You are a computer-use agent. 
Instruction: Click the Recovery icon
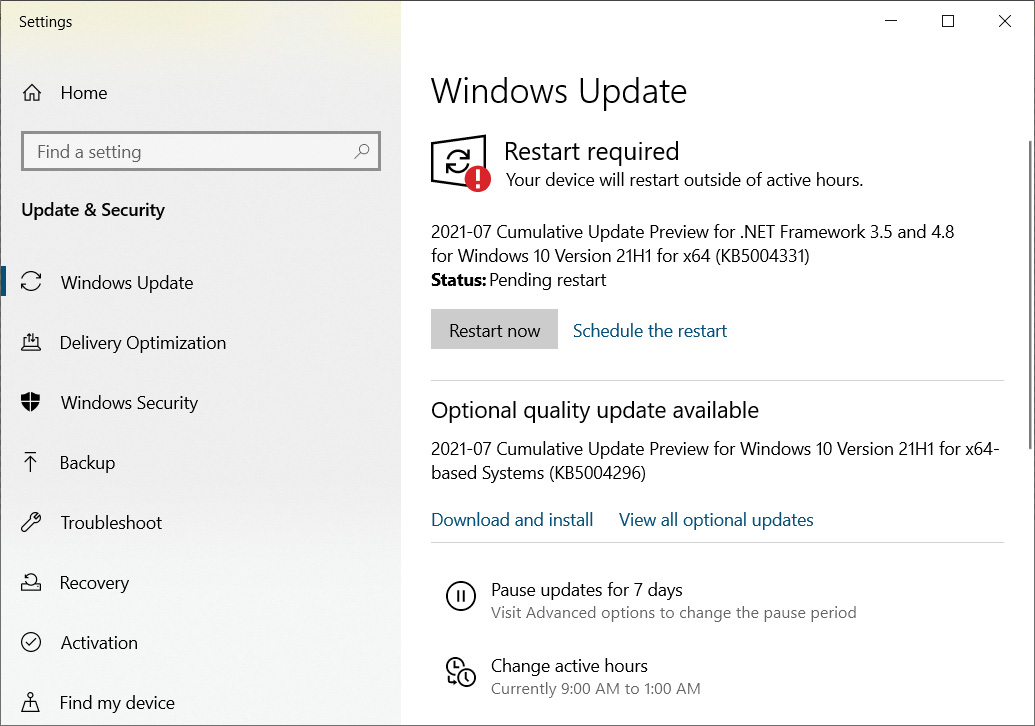(x=31, y=582)
